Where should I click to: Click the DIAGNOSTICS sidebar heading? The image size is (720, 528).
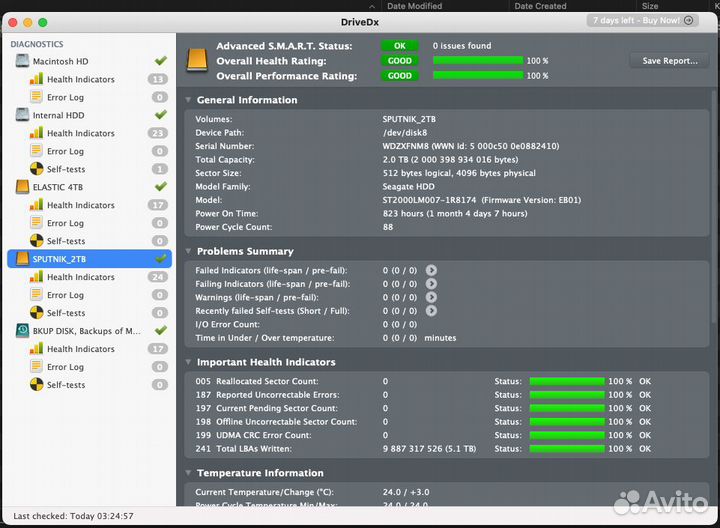(x=37, y=44)
